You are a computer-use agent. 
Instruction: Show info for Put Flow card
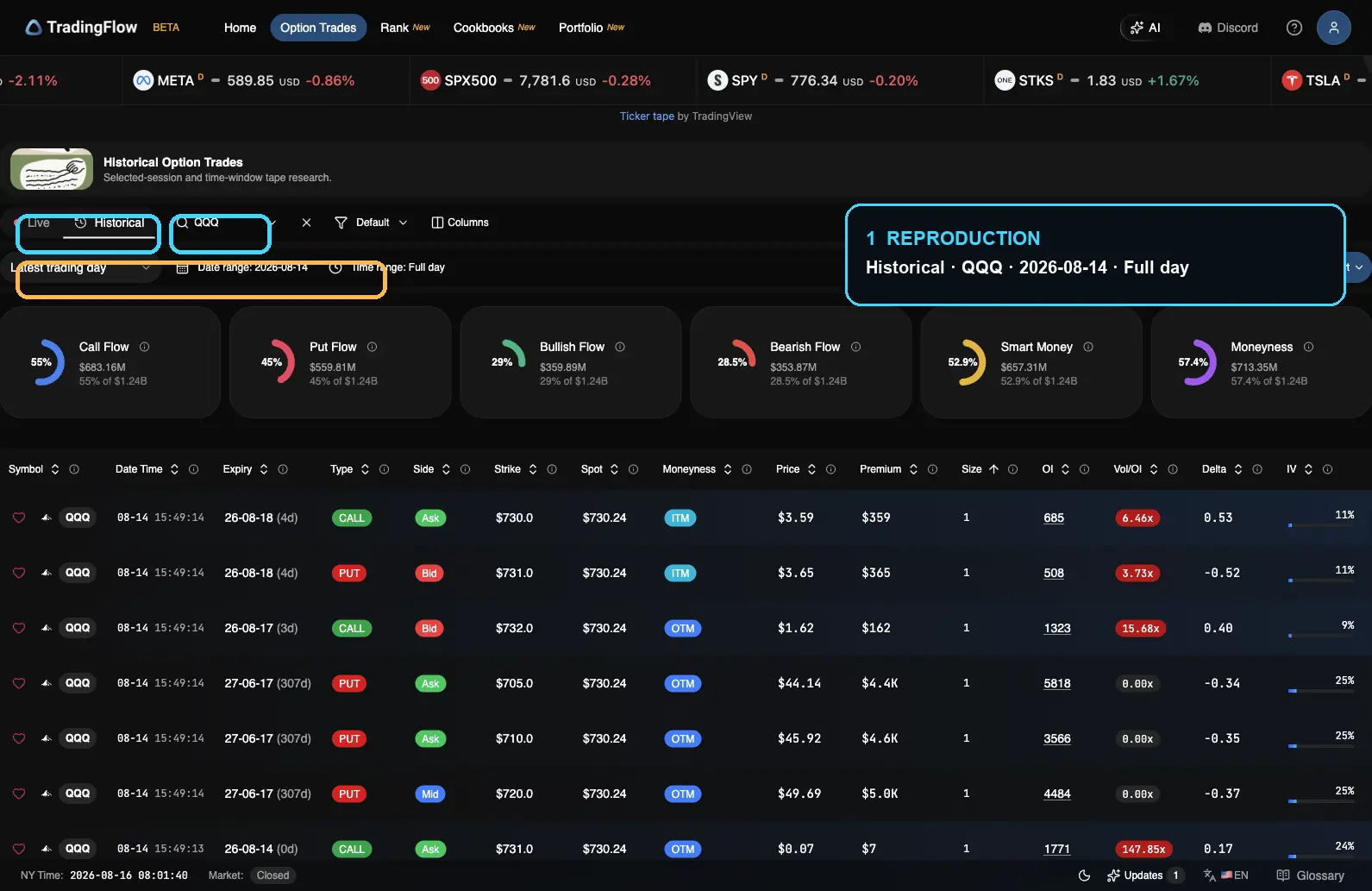(373, 347)
